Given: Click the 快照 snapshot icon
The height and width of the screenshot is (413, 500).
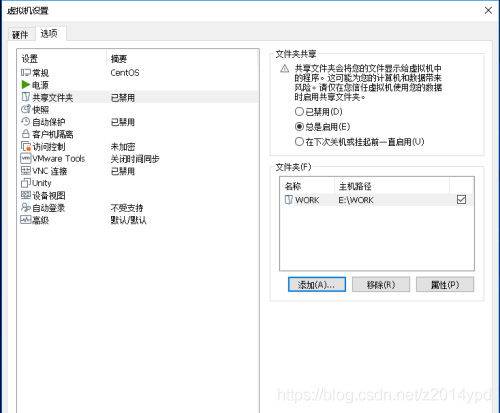Looking at the screenshot, I should click(26, 109).
